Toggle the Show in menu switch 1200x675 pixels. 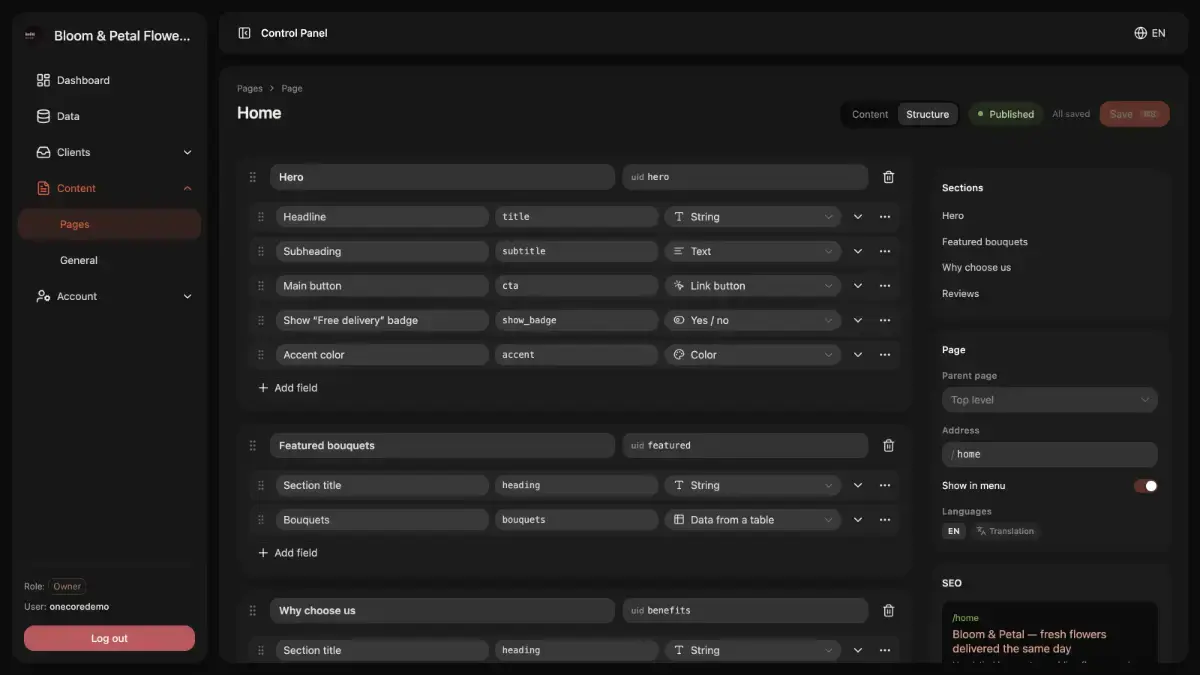point(1146,486)
